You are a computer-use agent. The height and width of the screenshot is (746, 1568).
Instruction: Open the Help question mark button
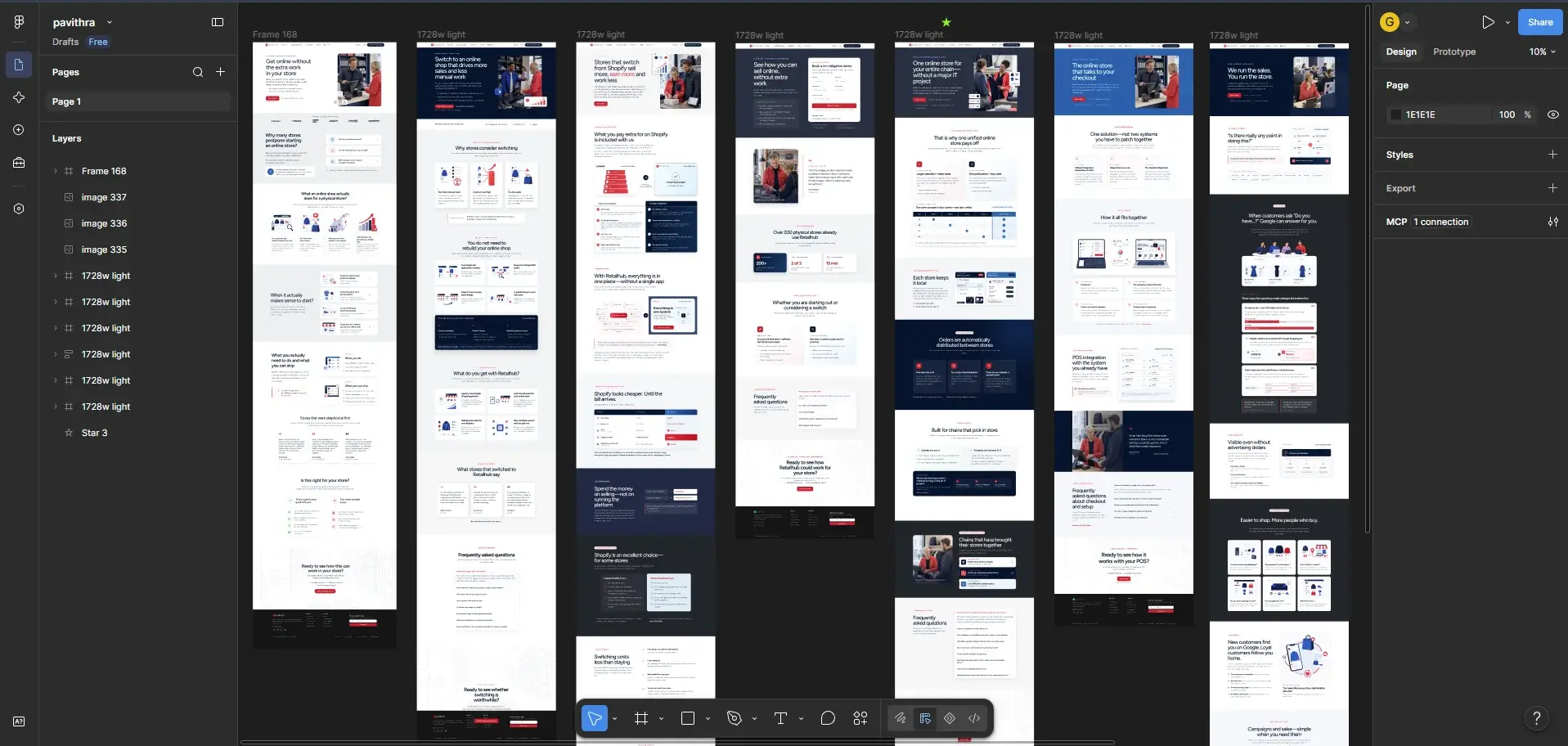click(x=1537, y=718)
